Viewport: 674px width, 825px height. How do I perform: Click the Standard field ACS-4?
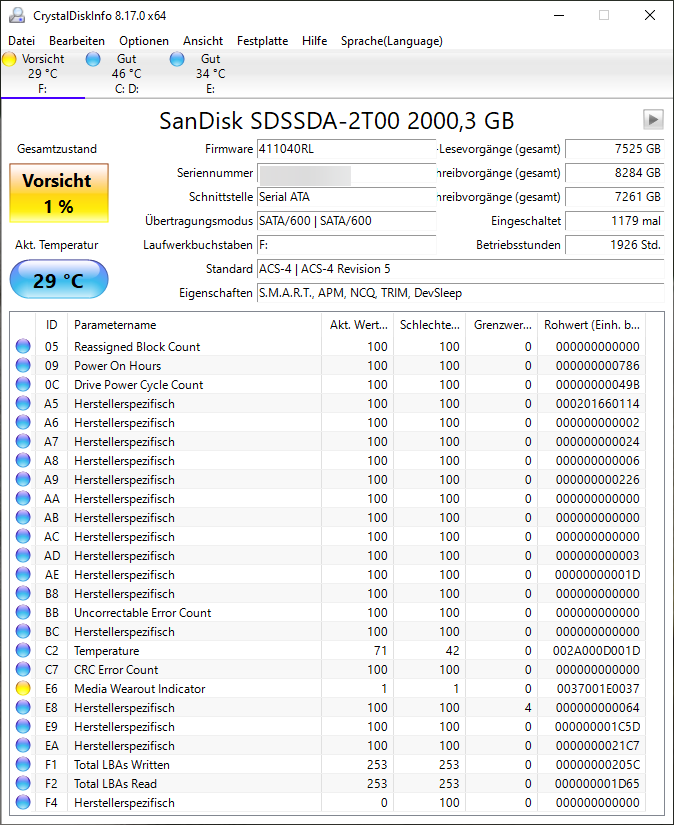click(461, 269)
